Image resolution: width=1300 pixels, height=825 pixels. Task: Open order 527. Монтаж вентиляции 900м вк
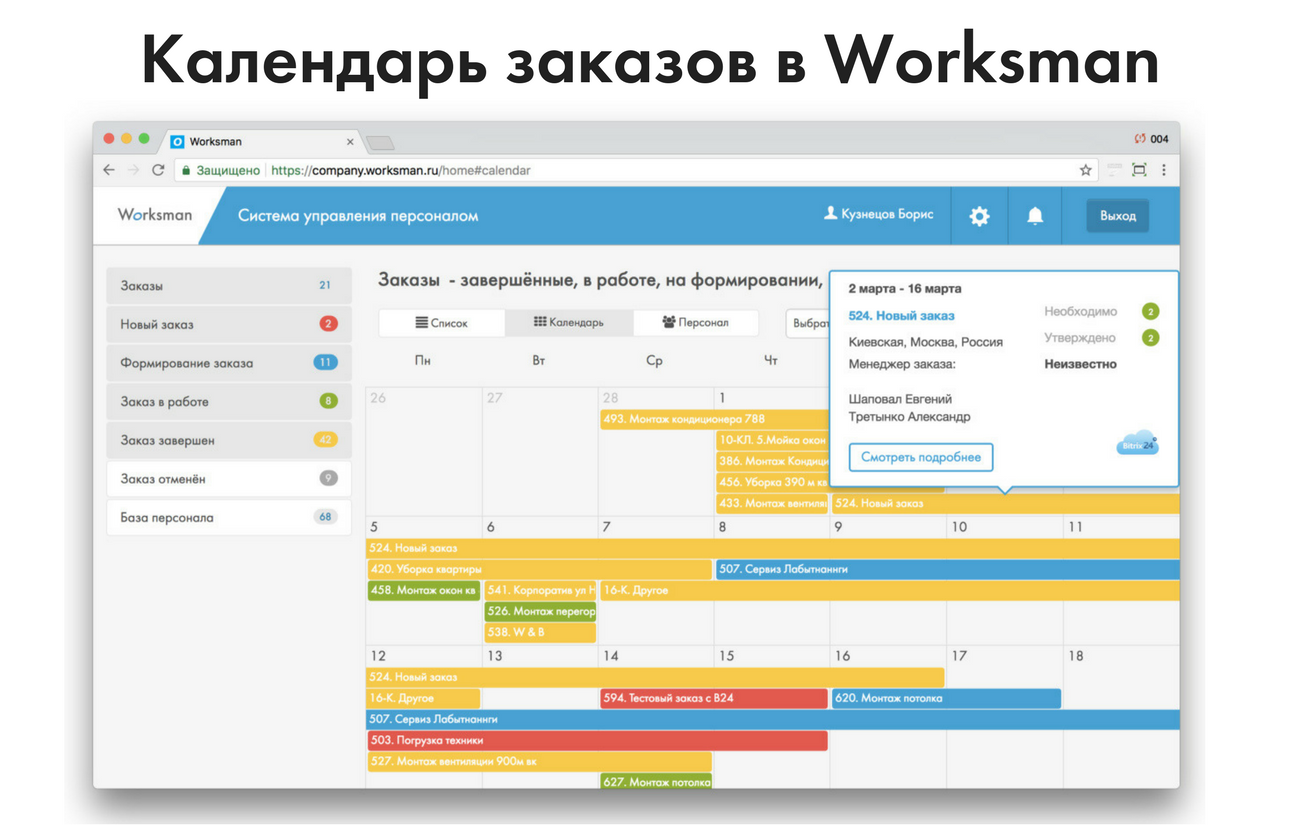(x=539, y=761)
